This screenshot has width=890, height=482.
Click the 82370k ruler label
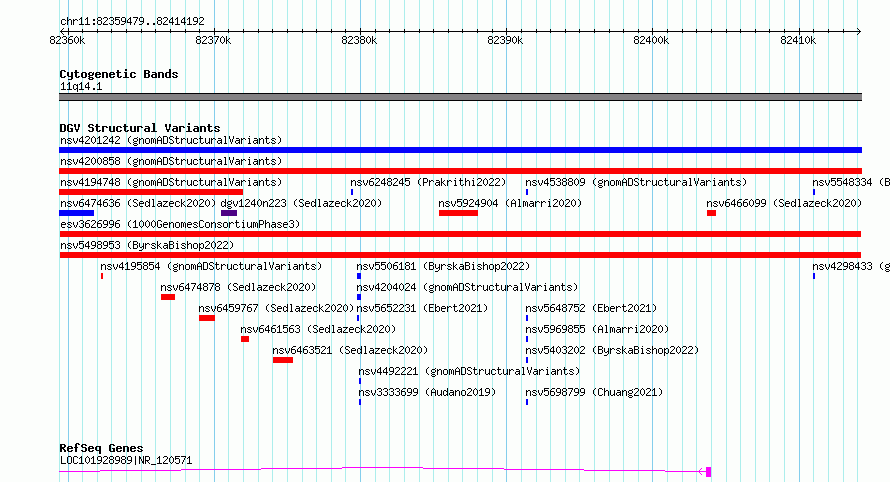pos(213,40)
